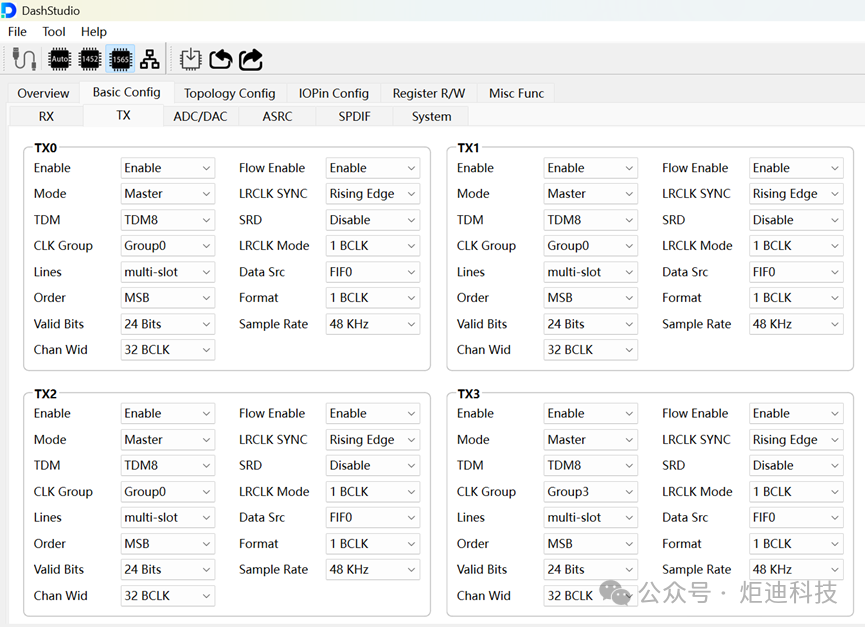Viewport: 865px width, 627px height.
Task: Select the 1565 chip icon
Action: pyautogui.click(x=120, y=59)
